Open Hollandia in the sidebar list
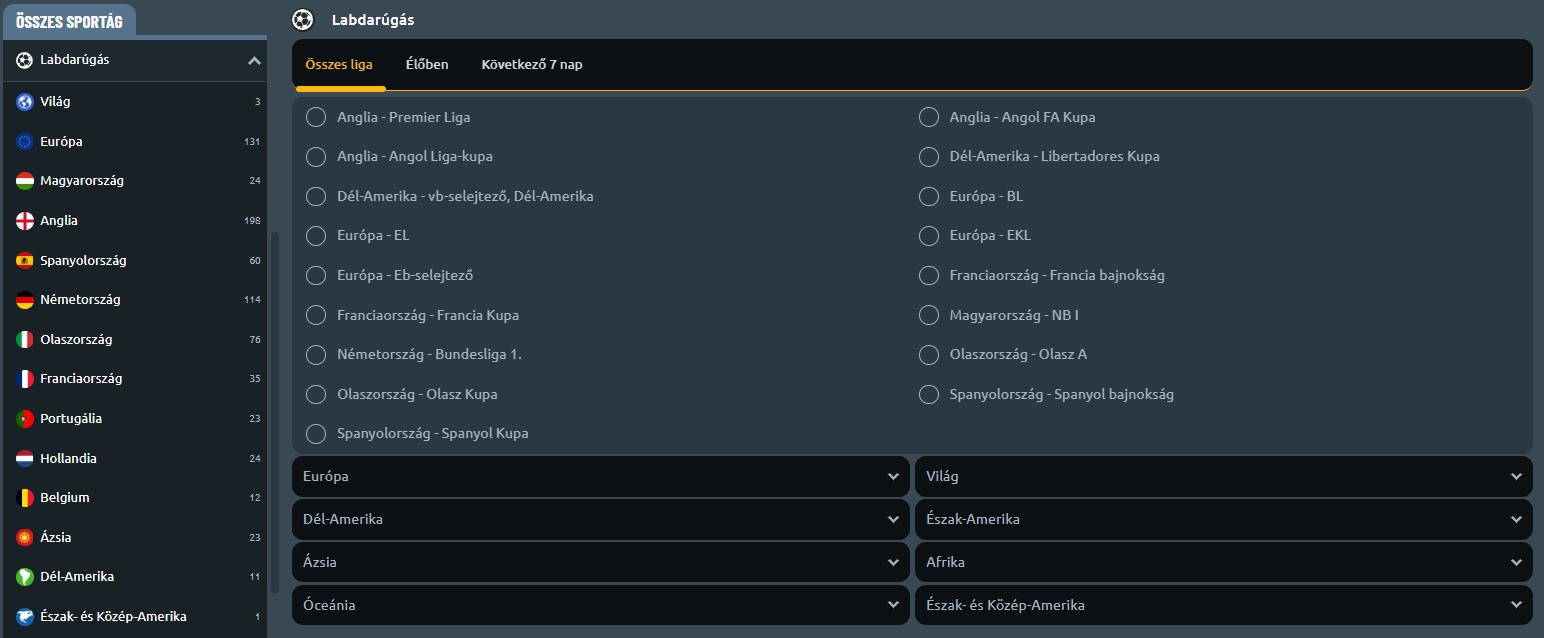 click(x=68, y=458)
